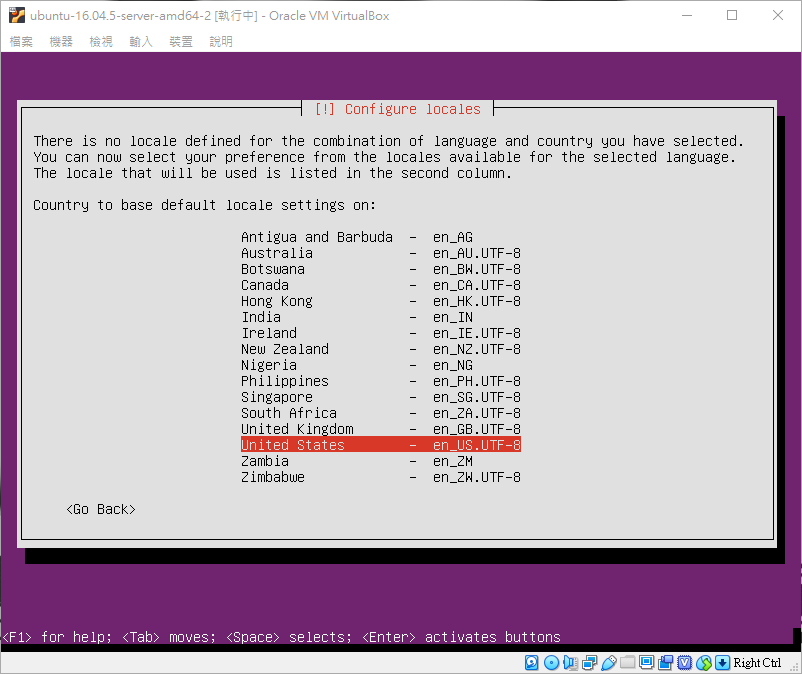802x674 pixels.
Task: Select New Zealand locale entry
Action: click(381, 349)
